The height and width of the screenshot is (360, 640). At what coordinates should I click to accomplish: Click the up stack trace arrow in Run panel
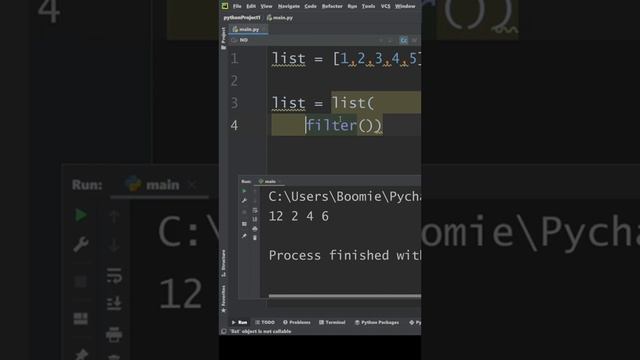click(255, 191)
